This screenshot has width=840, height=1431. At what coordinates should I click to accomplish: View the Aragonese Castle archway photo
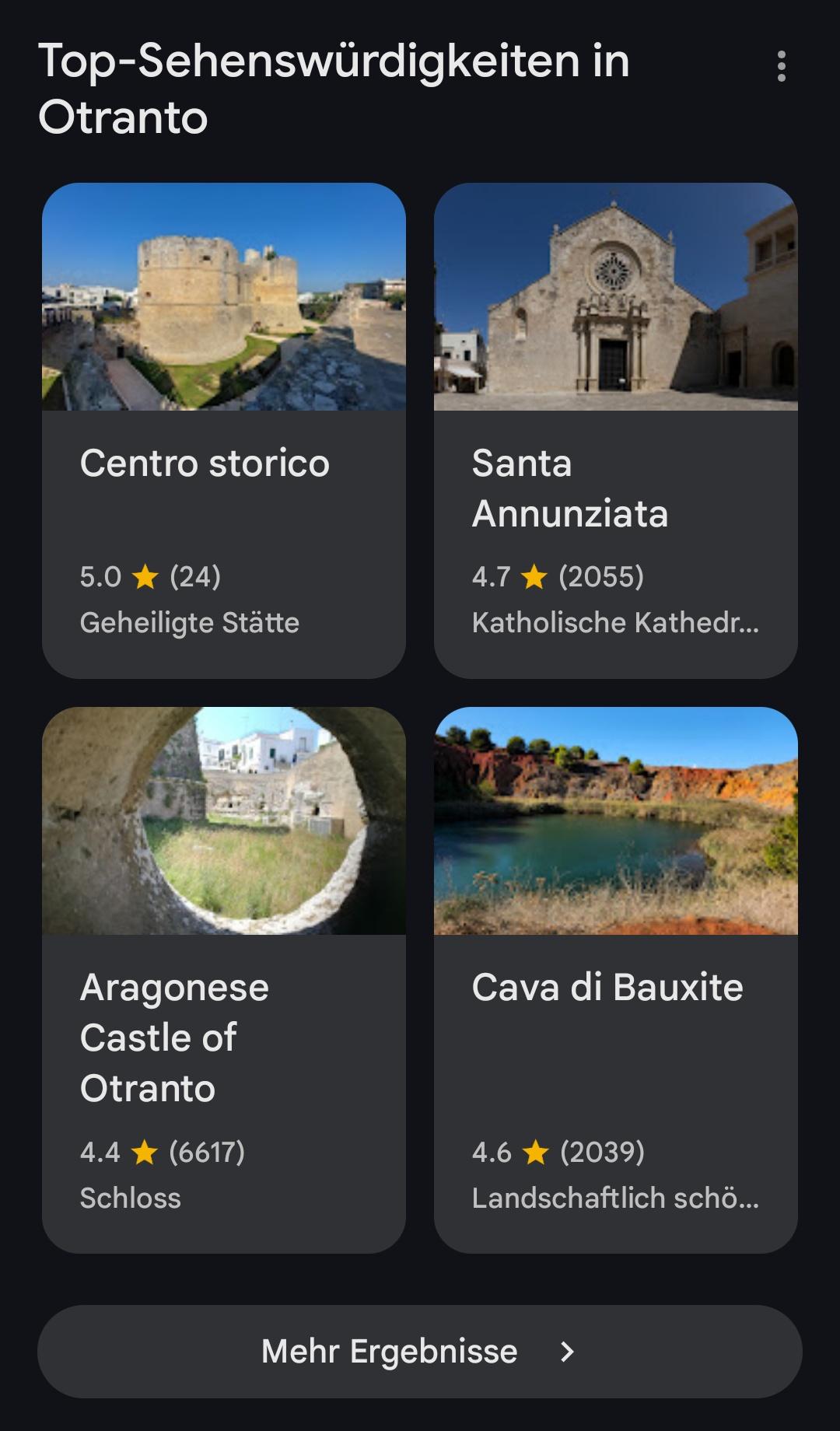tap(224, 820)
